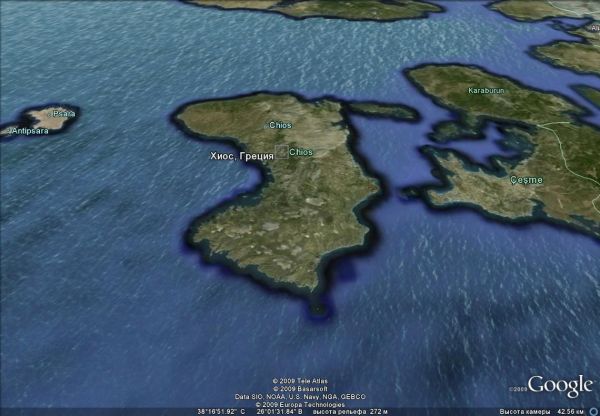Click the Data SIO, NOAA, U.S. Navy attribution
The width and height of the screenshot is (600, 416).
pyautogui.click(x=300, y=397)
